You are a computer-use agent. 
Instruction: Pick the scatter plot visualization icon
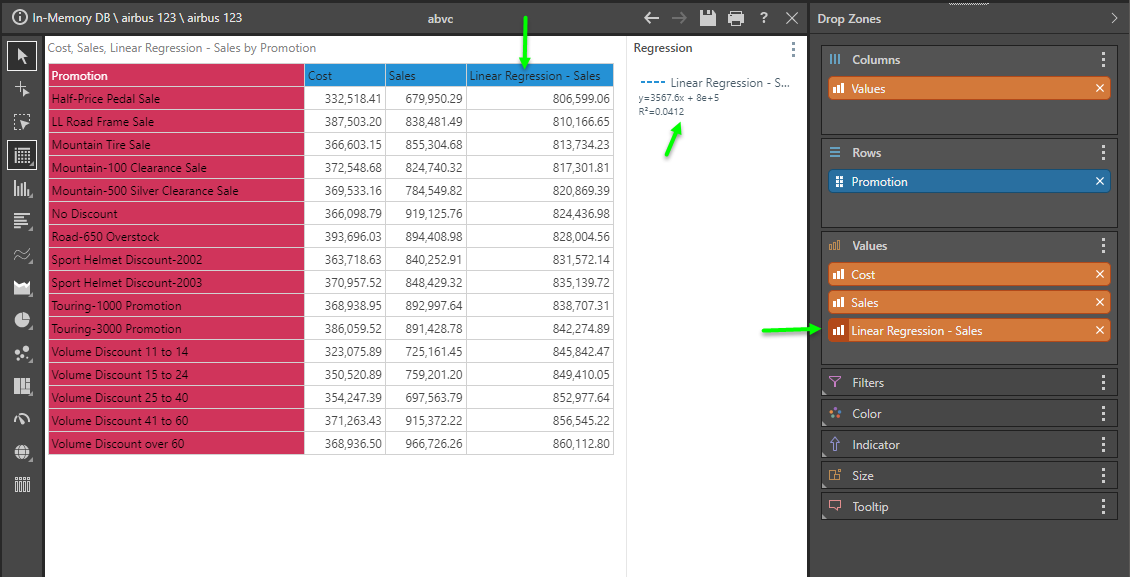22,353
